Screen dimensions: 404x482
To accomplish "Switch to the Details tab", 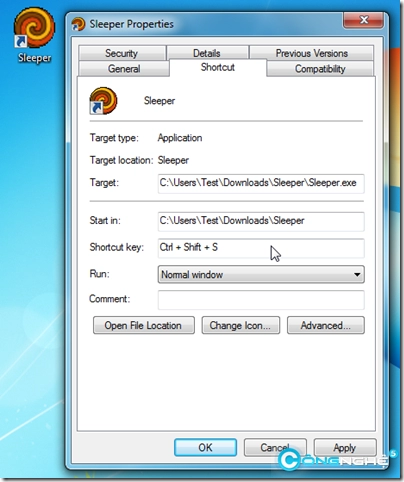I will click(207, 53).
